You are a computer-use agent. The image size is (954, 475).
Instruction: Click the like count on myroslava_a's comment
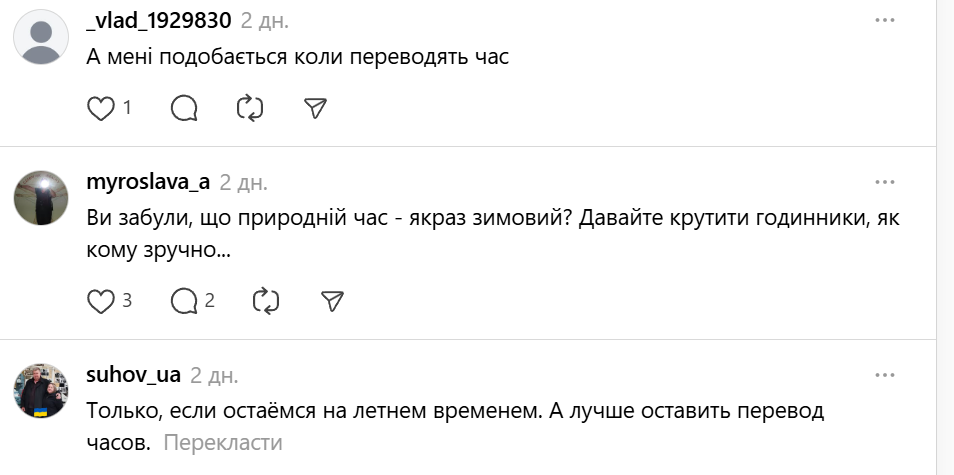(127, 300)
